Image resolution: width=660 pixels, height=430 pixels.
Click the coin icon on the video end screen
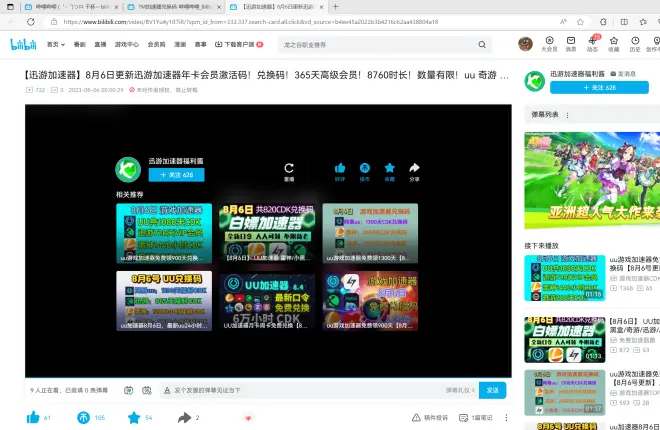coord(365,168)
